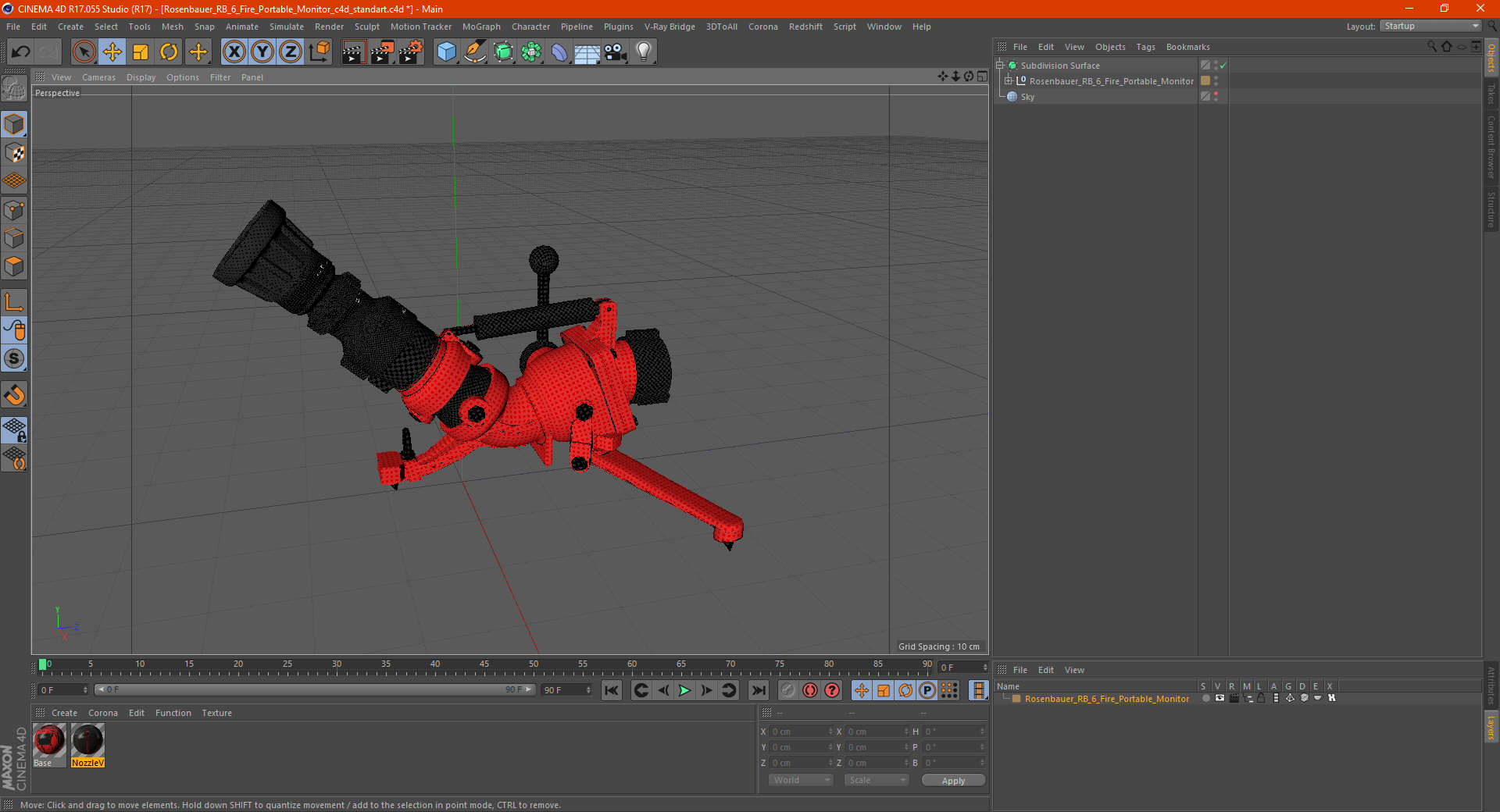Click the X position input field
1500x812 pixels.
tap(801, 732)
